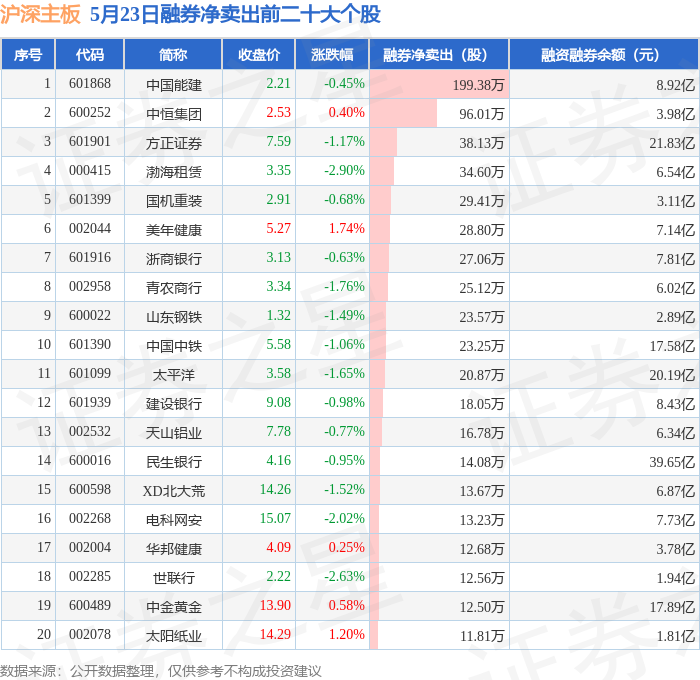Select stock code 600252
Viewport: 700px width, 680px height.
90,113
